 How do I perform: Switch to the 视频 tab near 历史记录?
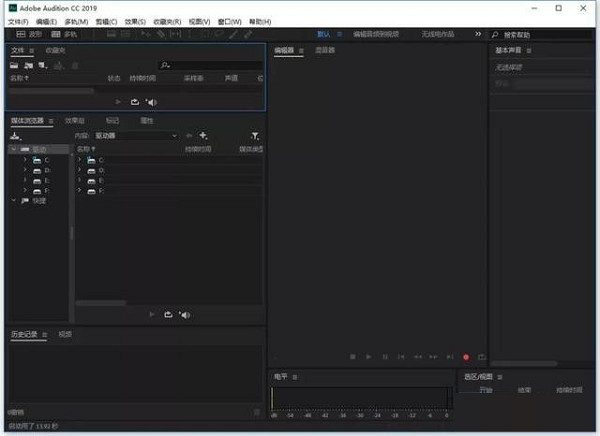click(65, 334)
